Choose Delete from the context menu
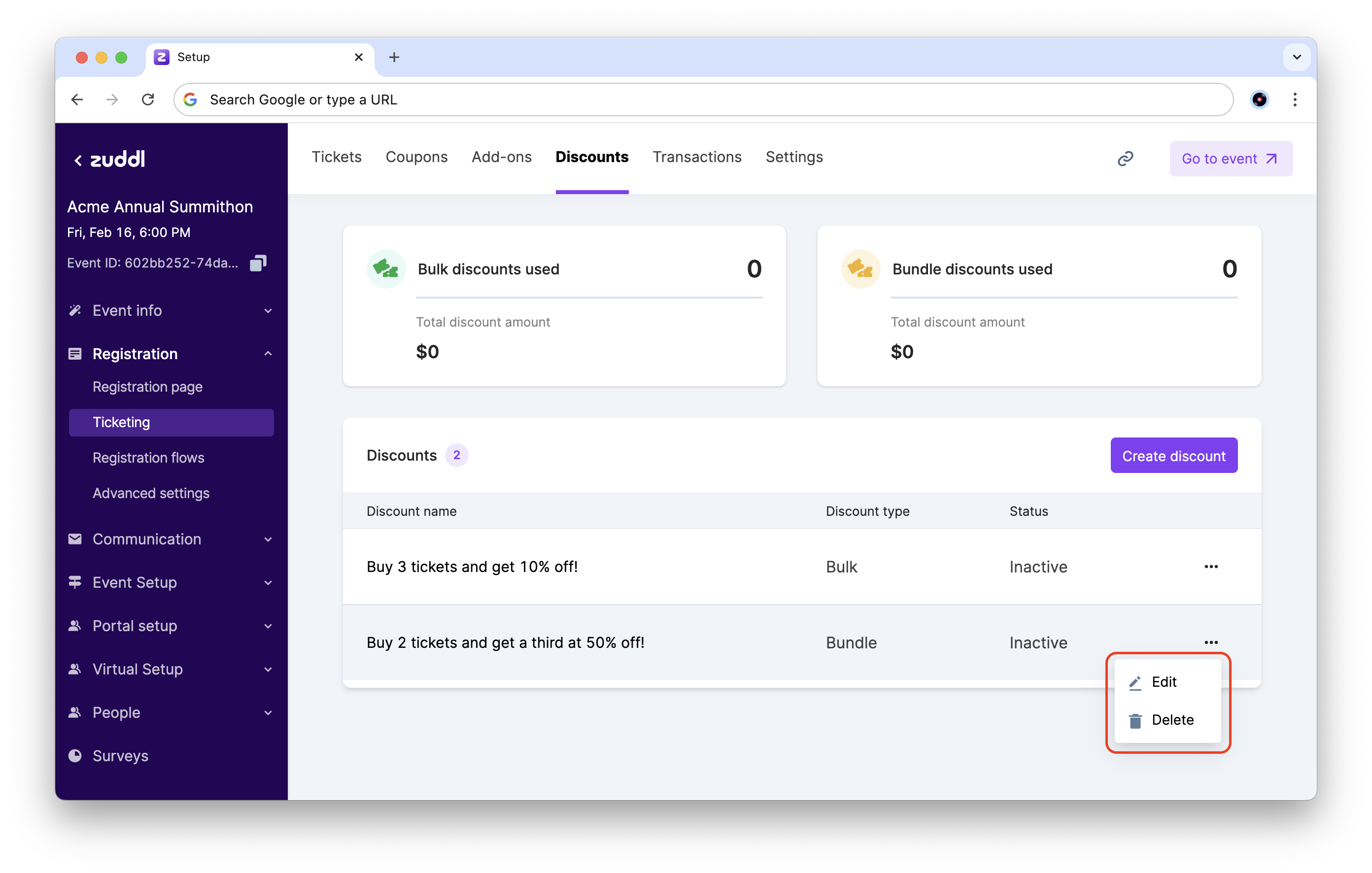Image resolution: width=1372 pixels, height=873 pixels. (1171, 720)
